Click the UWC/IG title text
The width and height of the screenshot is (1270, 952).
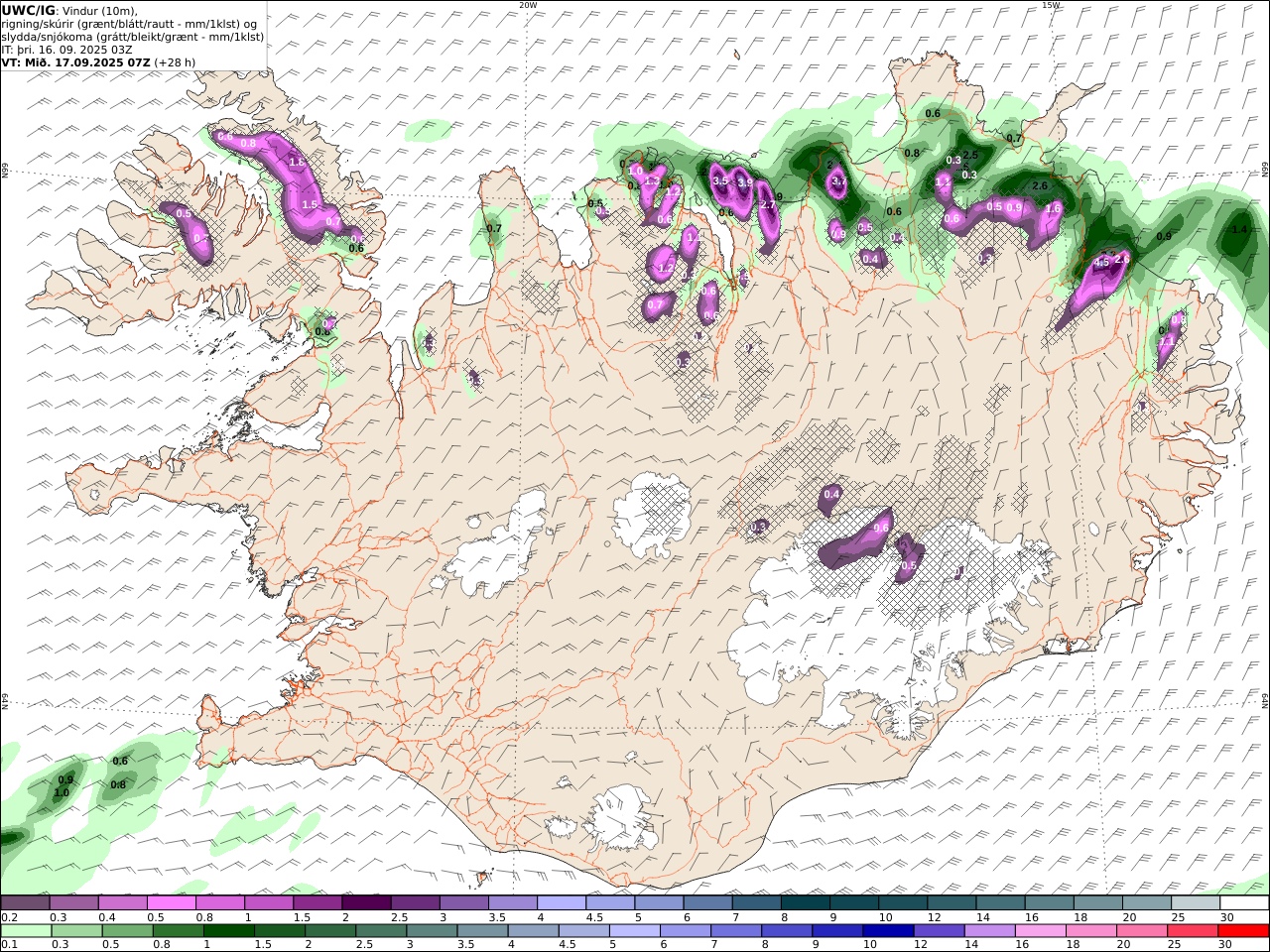coord(29,10)
